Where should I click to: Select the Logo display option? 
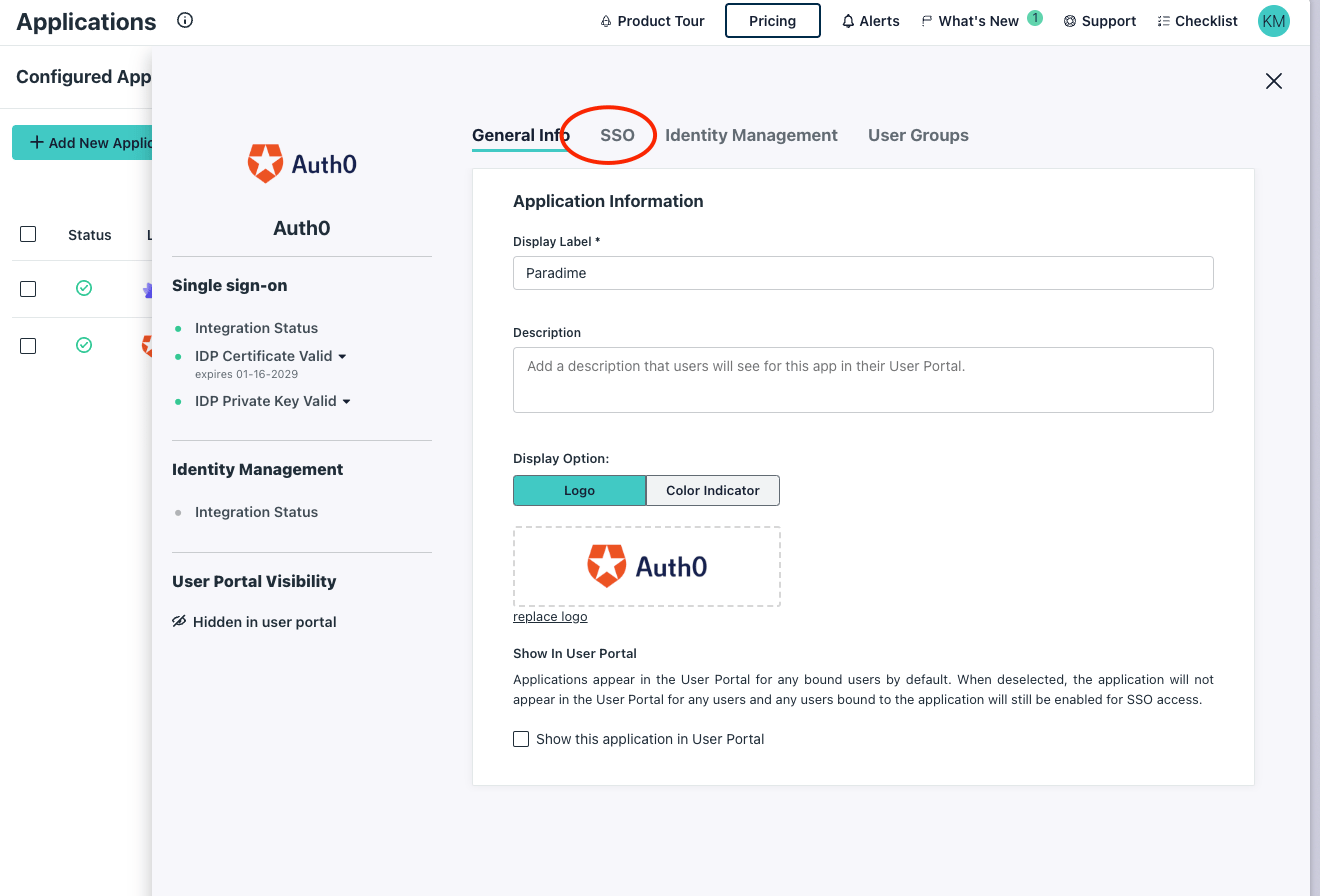(x=579, y=491)
